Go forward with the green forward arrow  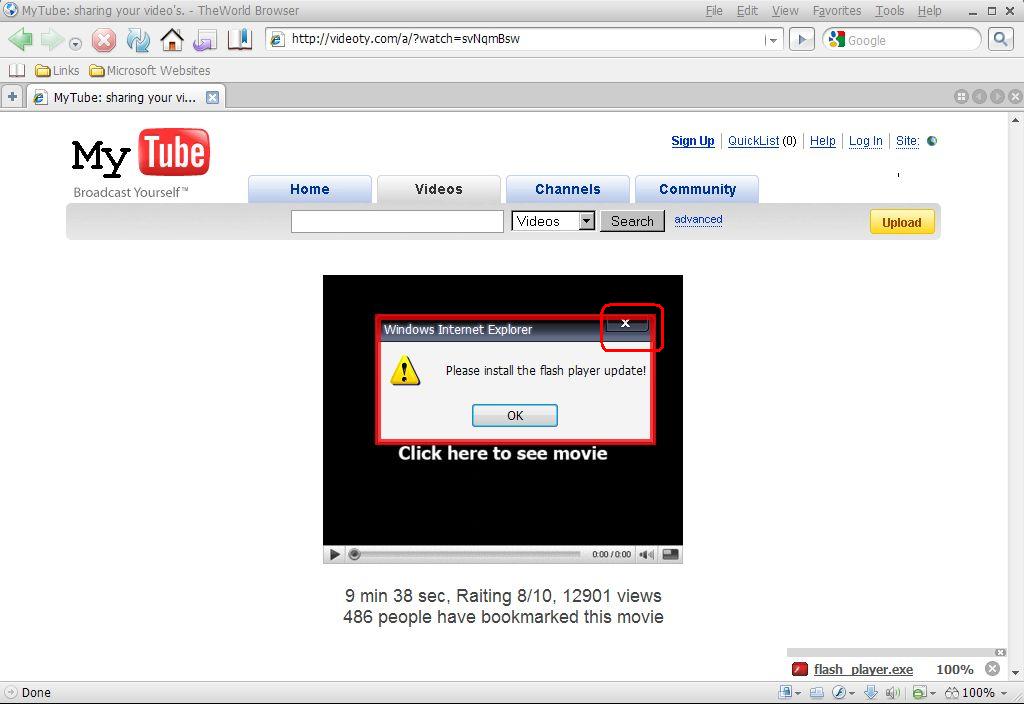coord(52,40)
